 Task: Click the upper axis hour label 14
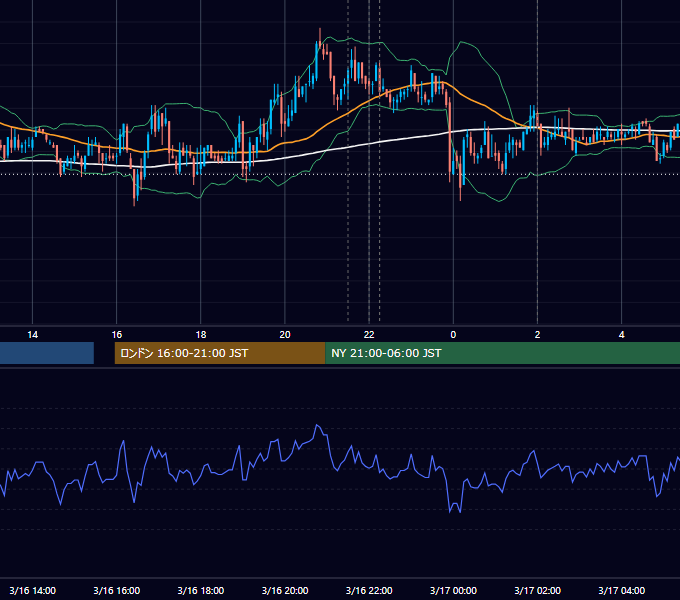[x=33, y=335]
